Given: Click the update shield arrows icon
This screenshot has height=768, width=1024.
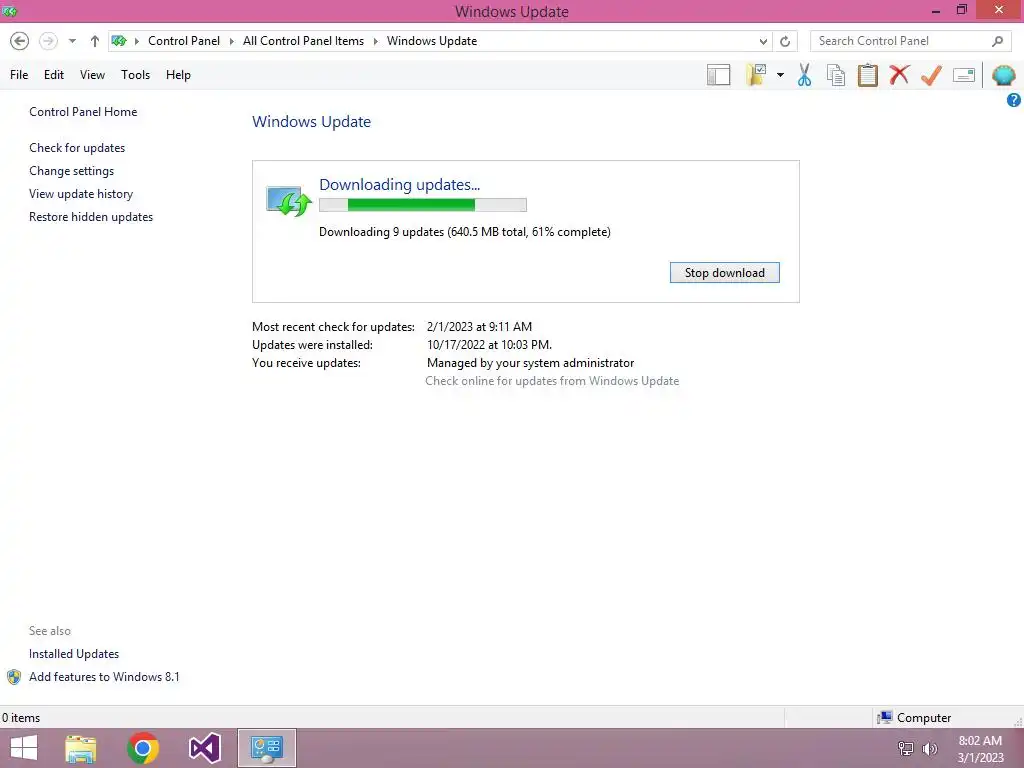Looking at the screenshot, I should (x=288, y=200).
